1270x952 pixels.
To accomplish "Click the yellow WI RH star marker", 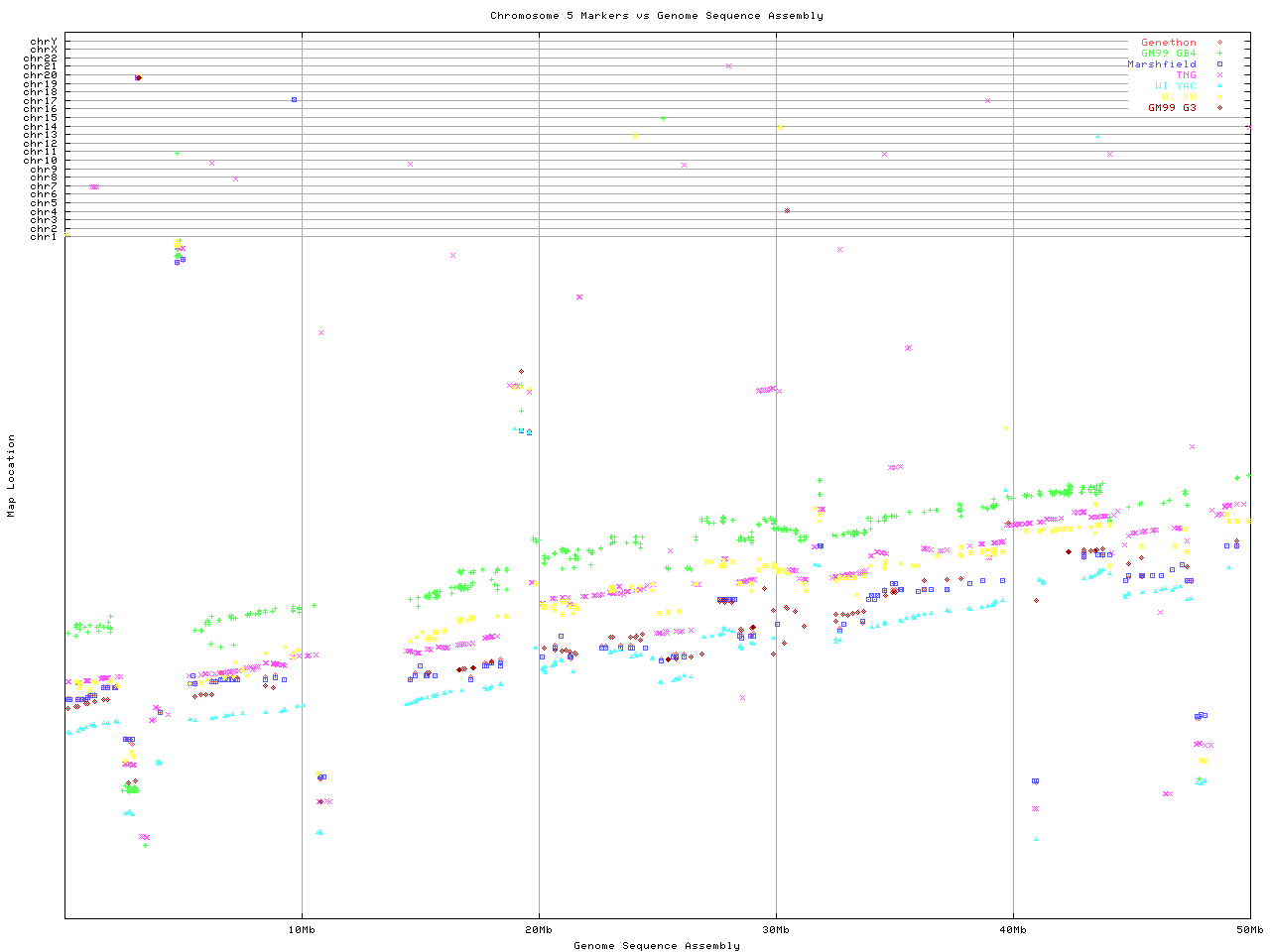I will click(x=1219, y=97).
